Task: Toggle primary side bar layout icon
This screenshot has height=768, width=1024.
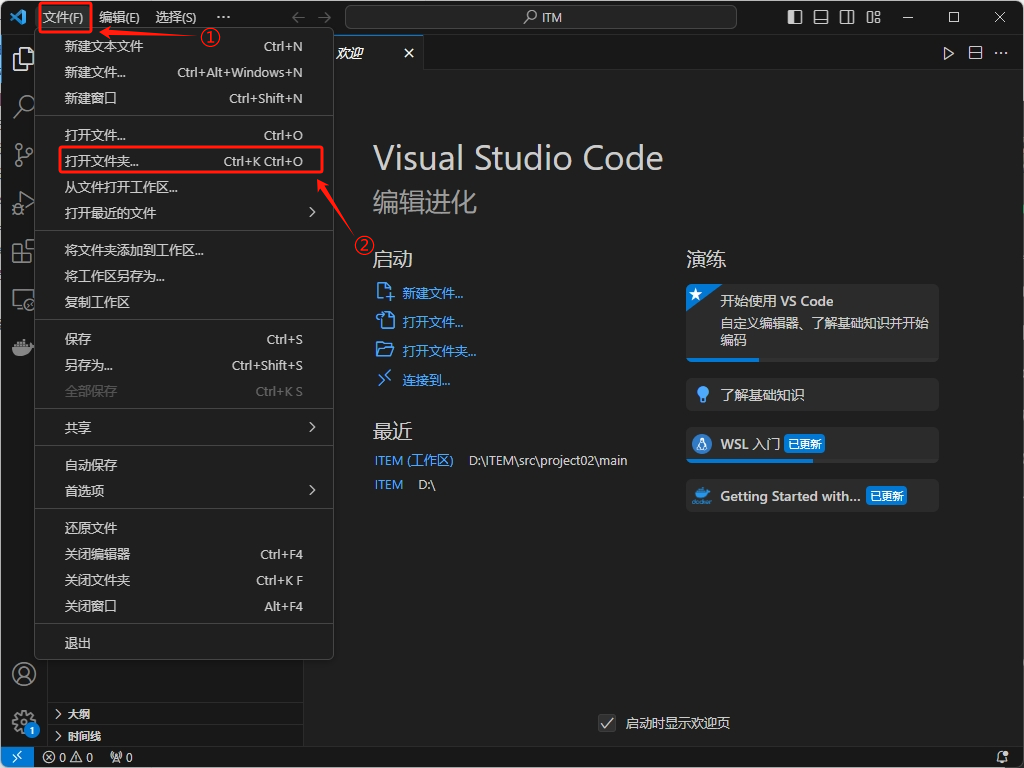Action: coord(795,17)
